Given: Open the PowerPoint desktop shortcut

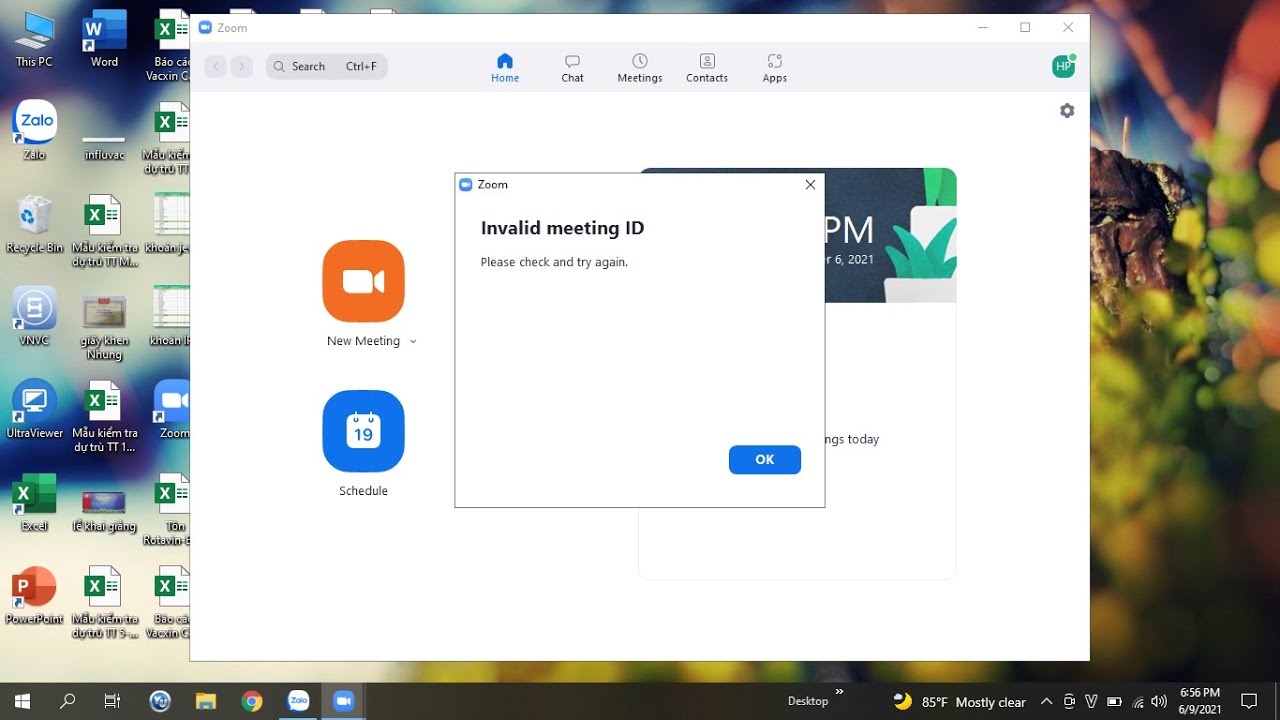Looking at the screenshot, I should tap(34, 595).
